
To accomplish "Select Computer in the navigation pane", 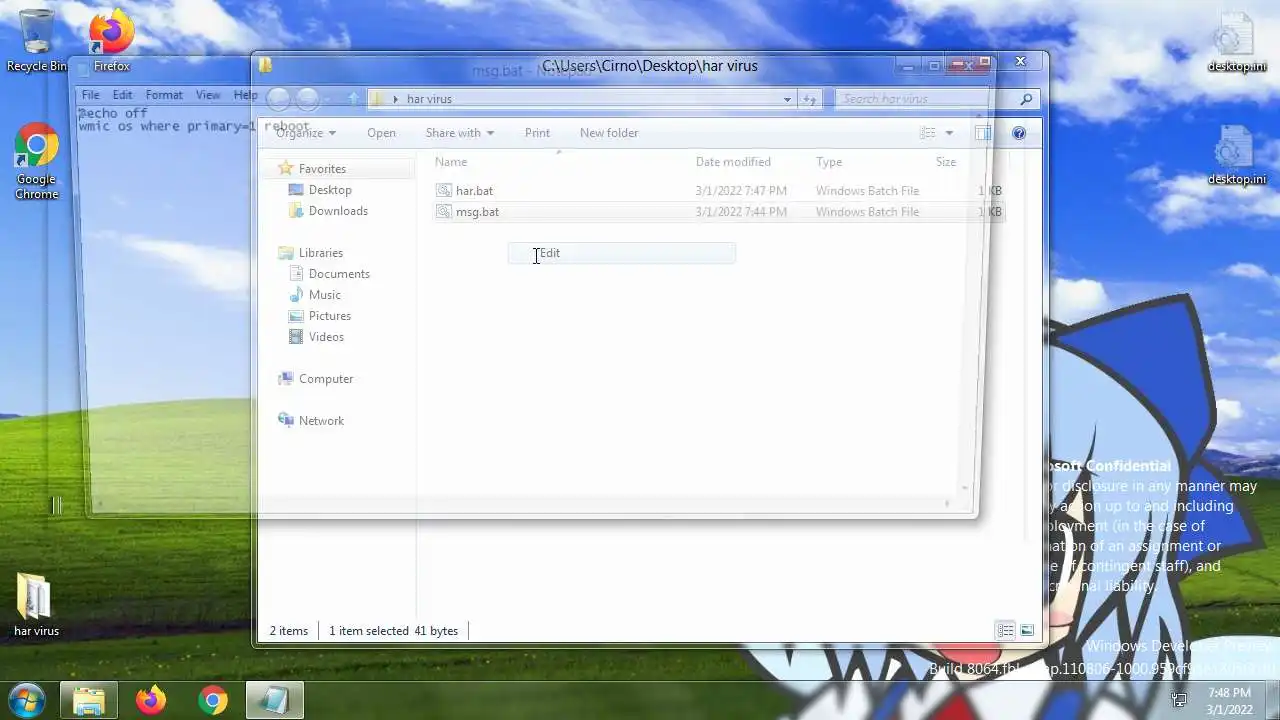I will 326,379.
